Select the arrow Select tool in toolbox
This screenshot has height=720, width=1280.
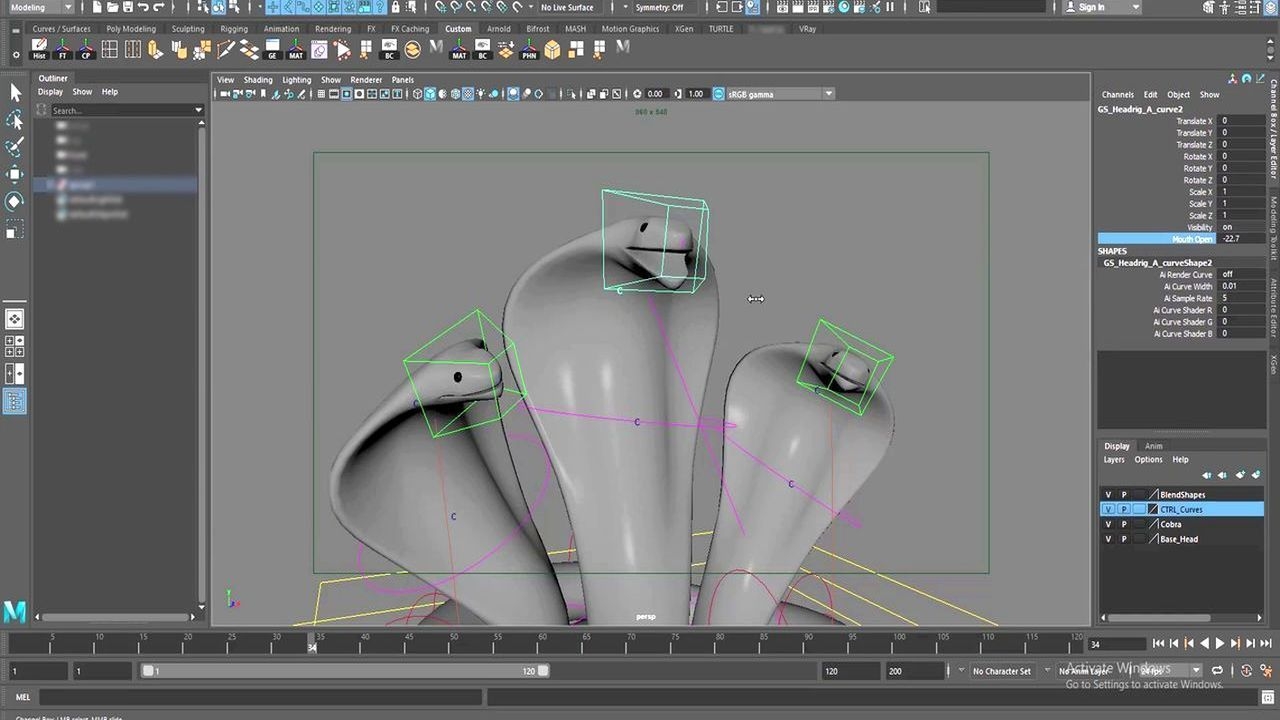15,92
